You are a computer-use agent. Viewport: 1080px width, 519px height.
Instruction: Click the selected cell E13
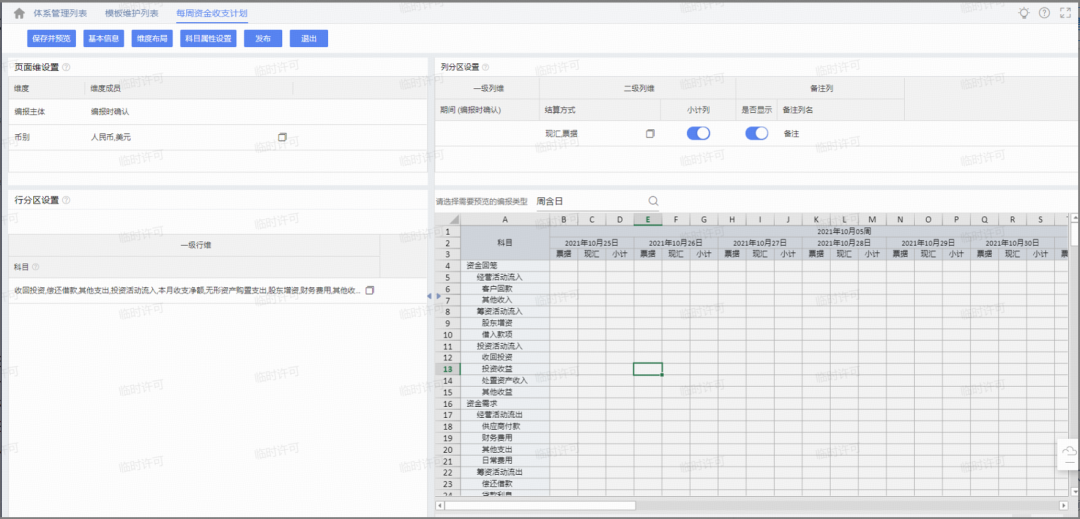click(x=647, y=369)
